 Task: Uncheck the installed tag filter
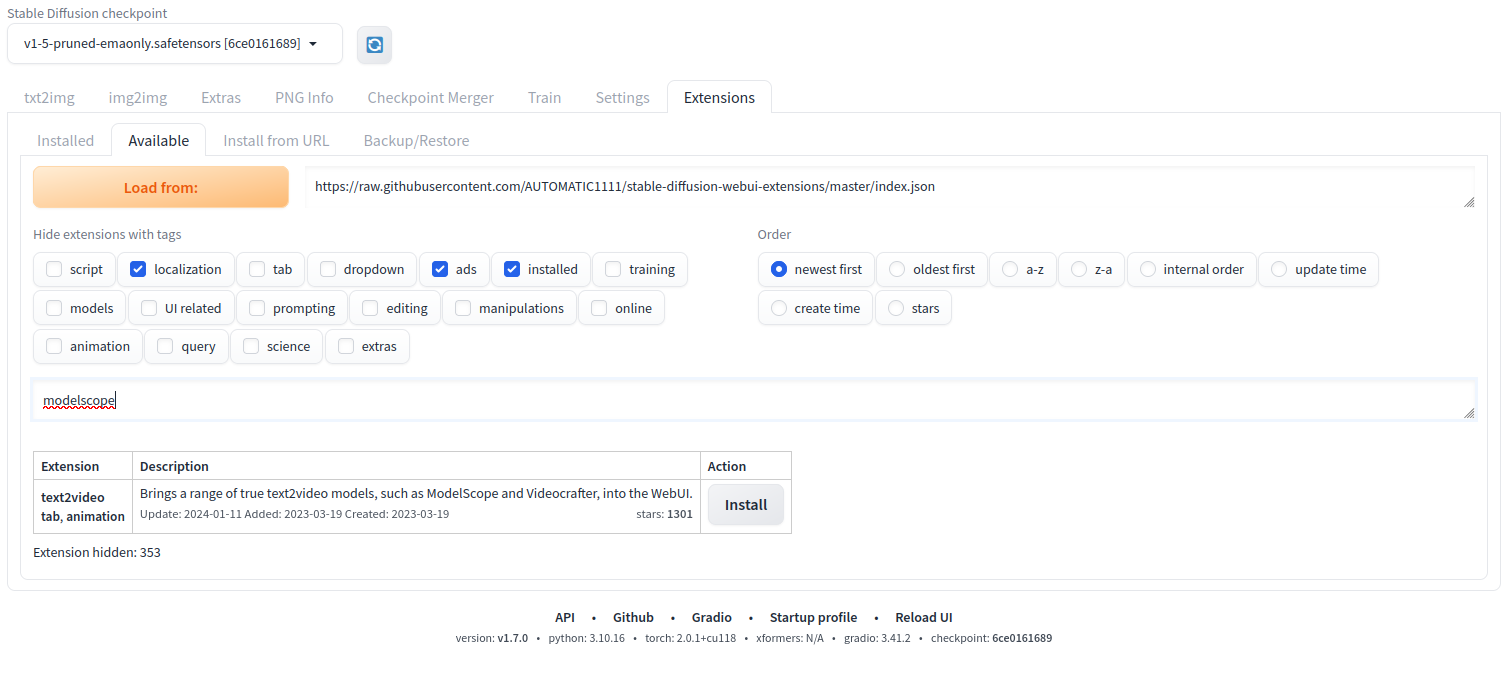[x=512, y=269]
